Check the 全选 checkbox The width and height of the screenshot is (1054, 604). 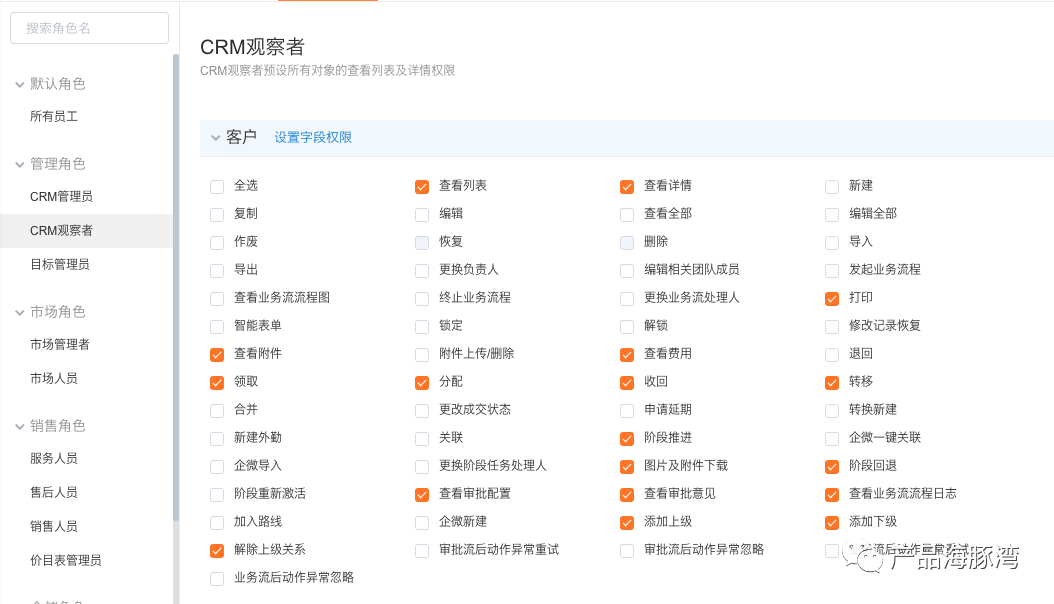[x=216, y=187]
